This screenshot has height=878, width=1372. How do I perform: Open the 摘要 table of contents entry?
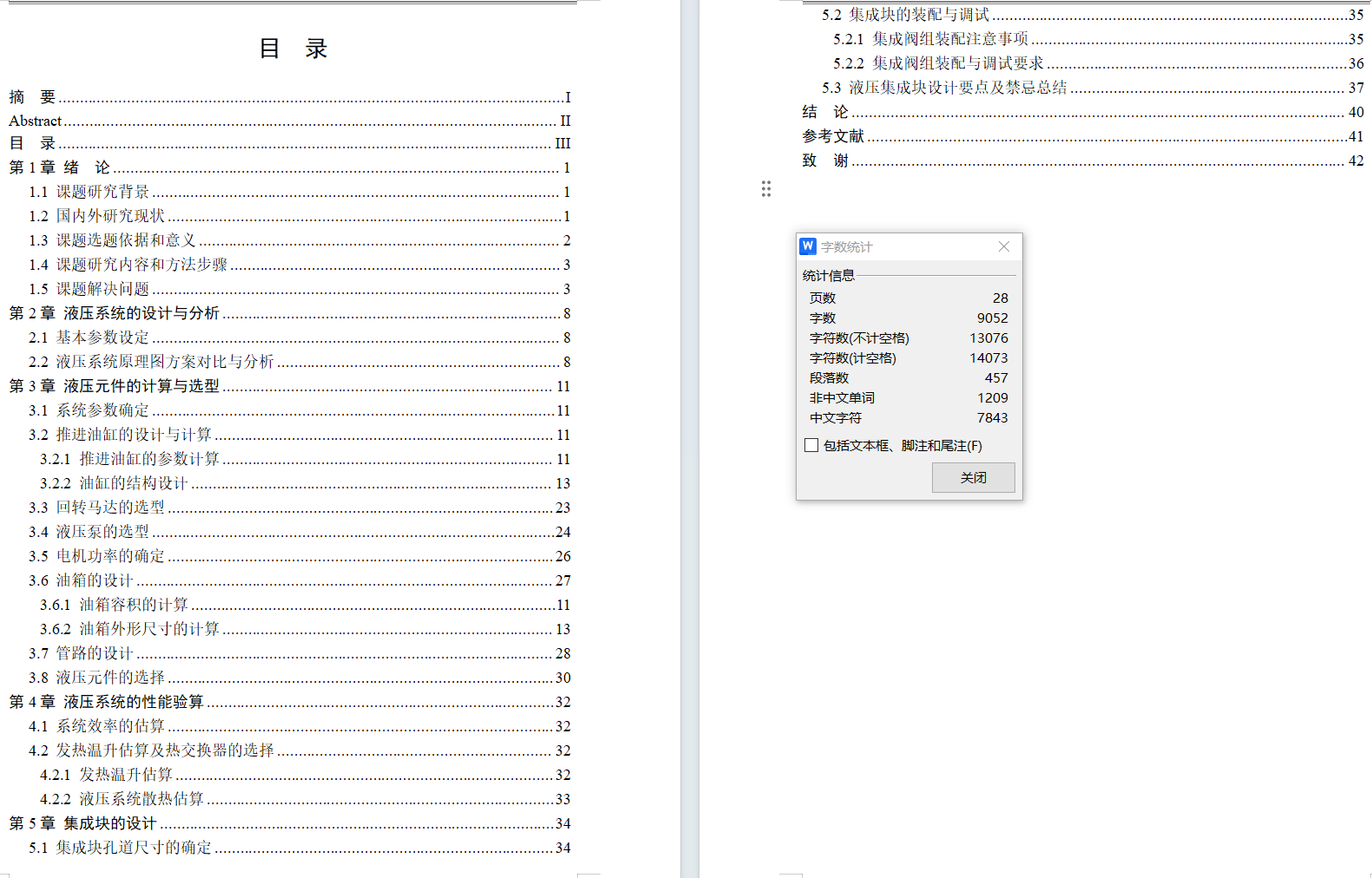tap(290, 97)
